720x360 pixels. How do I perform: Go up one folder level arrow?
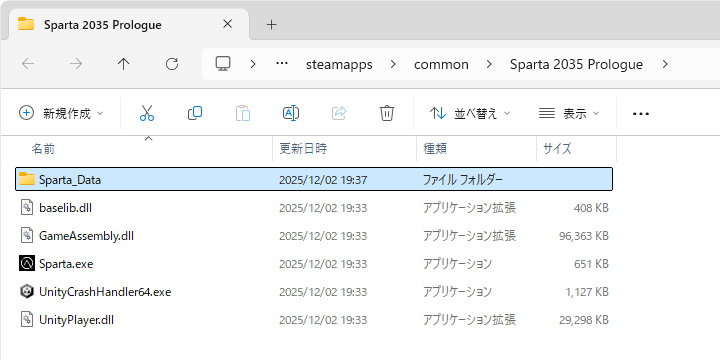click(124, 64)
